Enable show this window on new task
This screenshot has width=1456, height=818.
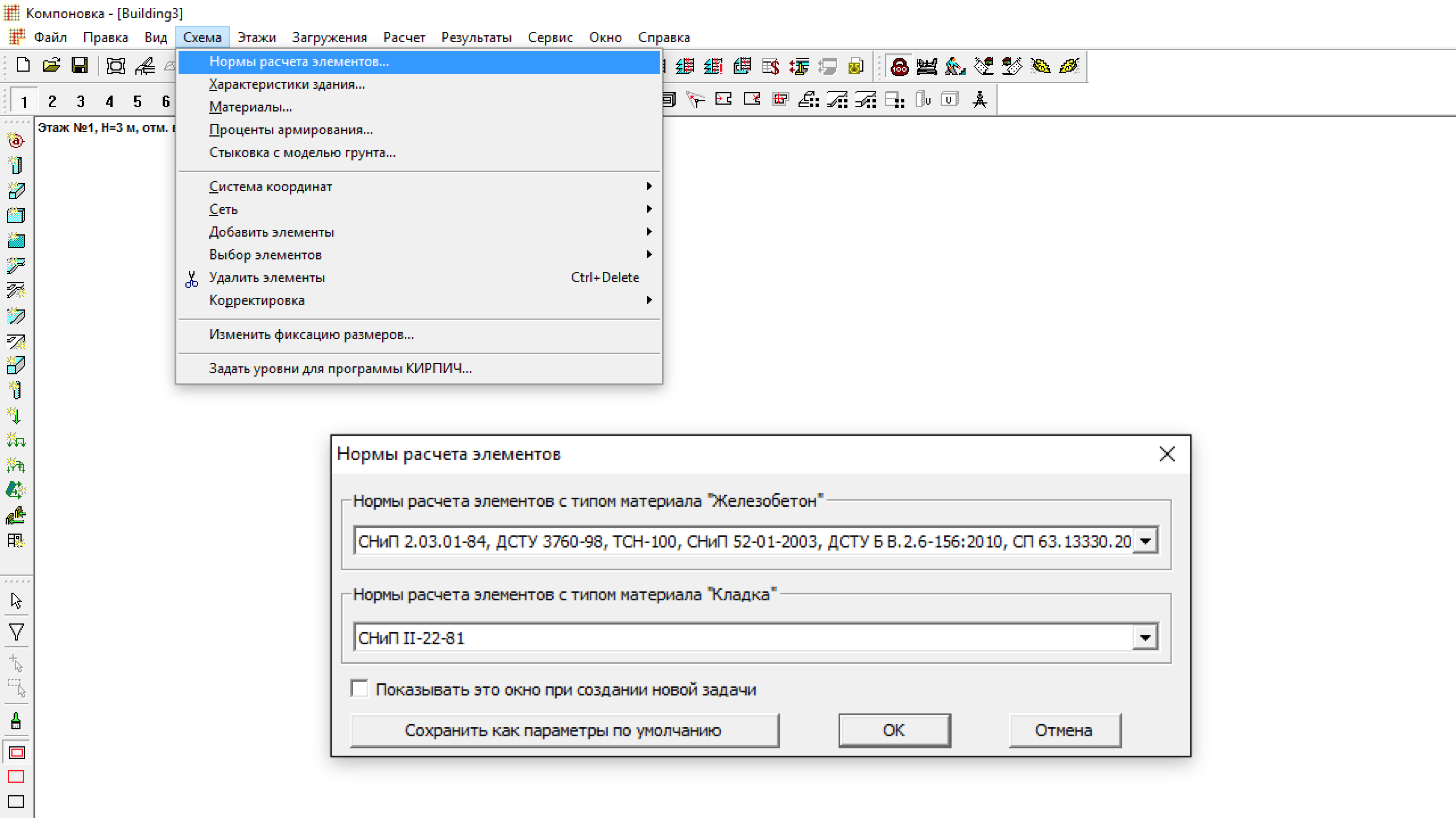tap(359, 689)
